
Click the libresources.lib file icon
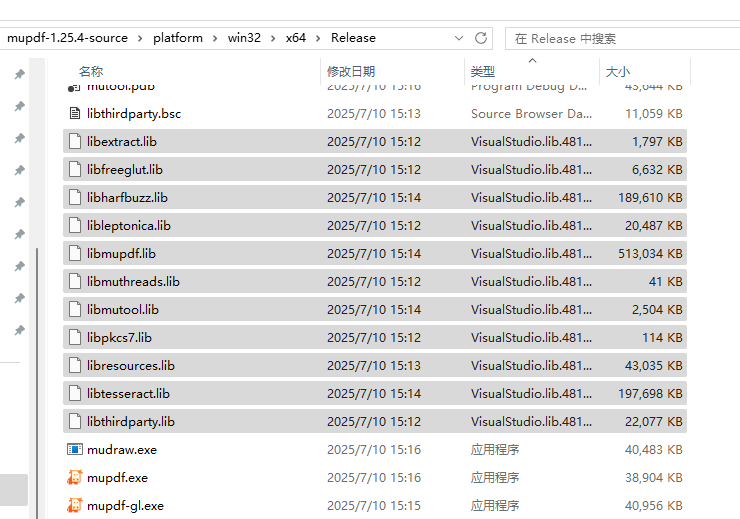75,365
